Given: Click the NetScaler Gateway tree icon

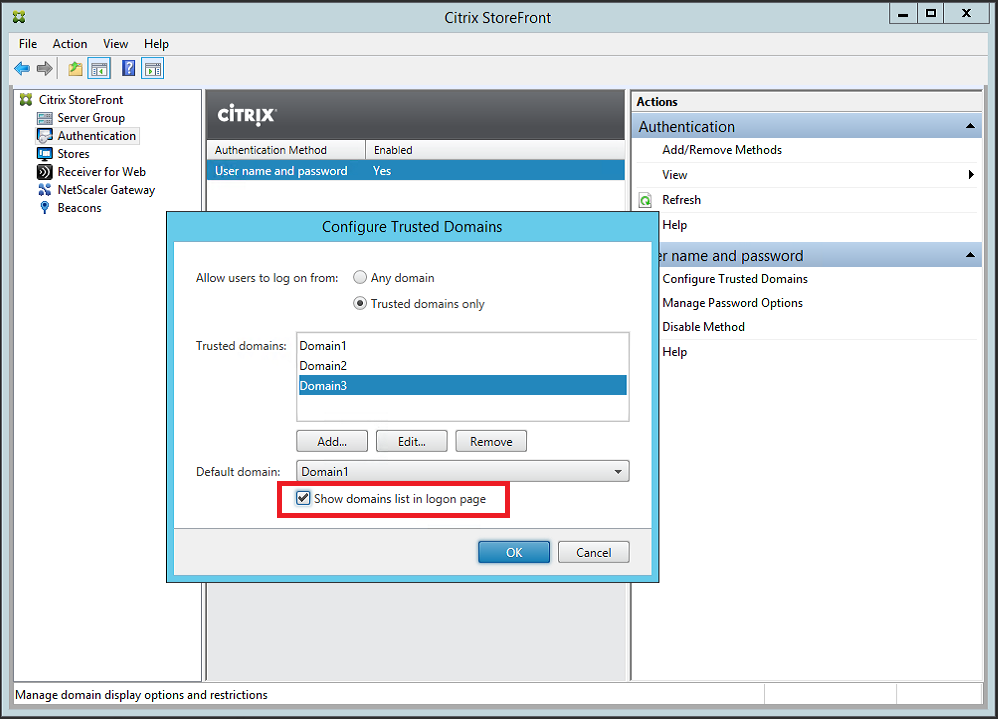Looking at the screenshot, I should pyautogui.click(x=44, y=190).
